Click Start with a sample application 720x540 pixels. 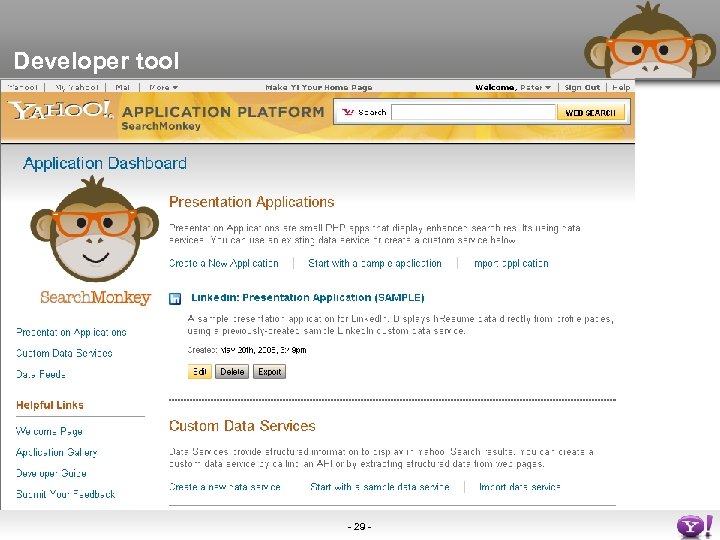(x=375, y=263)
